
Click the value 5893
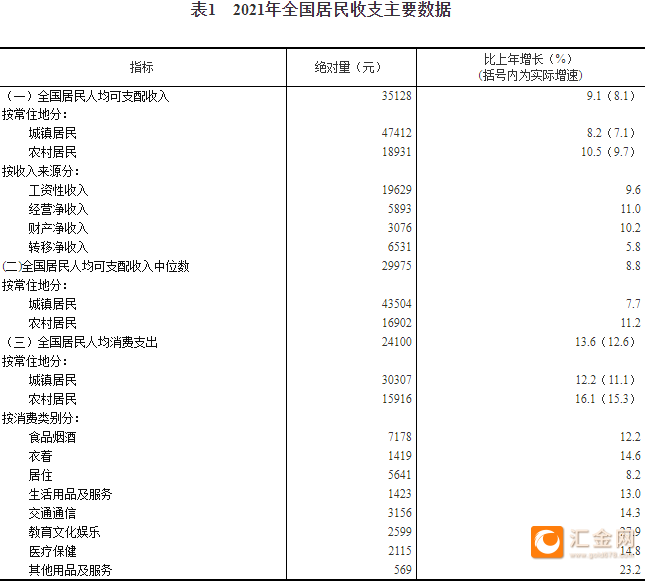pos(399,209)
